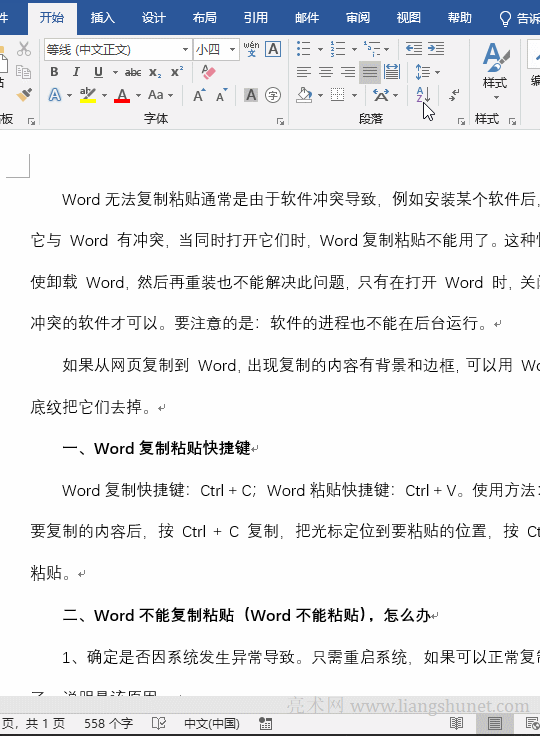Viewport: 540px width, 736px height.
Task: Click the Show/Hide paragraph marks icon
Action: (454, 95)
